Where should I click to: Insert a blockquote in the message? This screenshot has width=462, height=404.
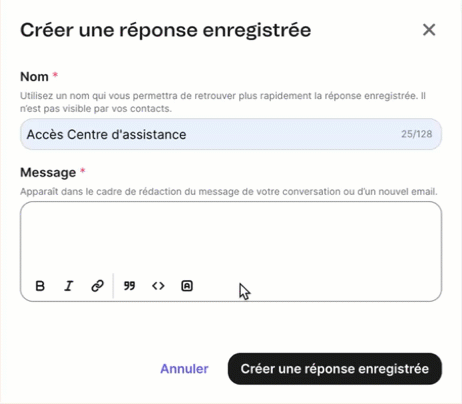click(x=129, y=286)
